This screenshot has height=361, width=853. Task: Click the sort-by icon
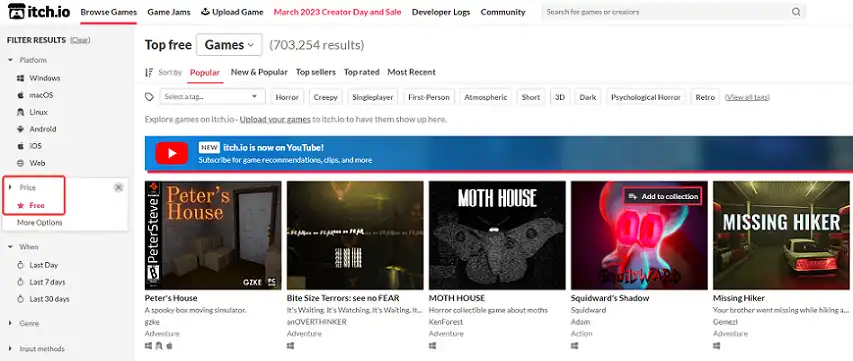149,72
